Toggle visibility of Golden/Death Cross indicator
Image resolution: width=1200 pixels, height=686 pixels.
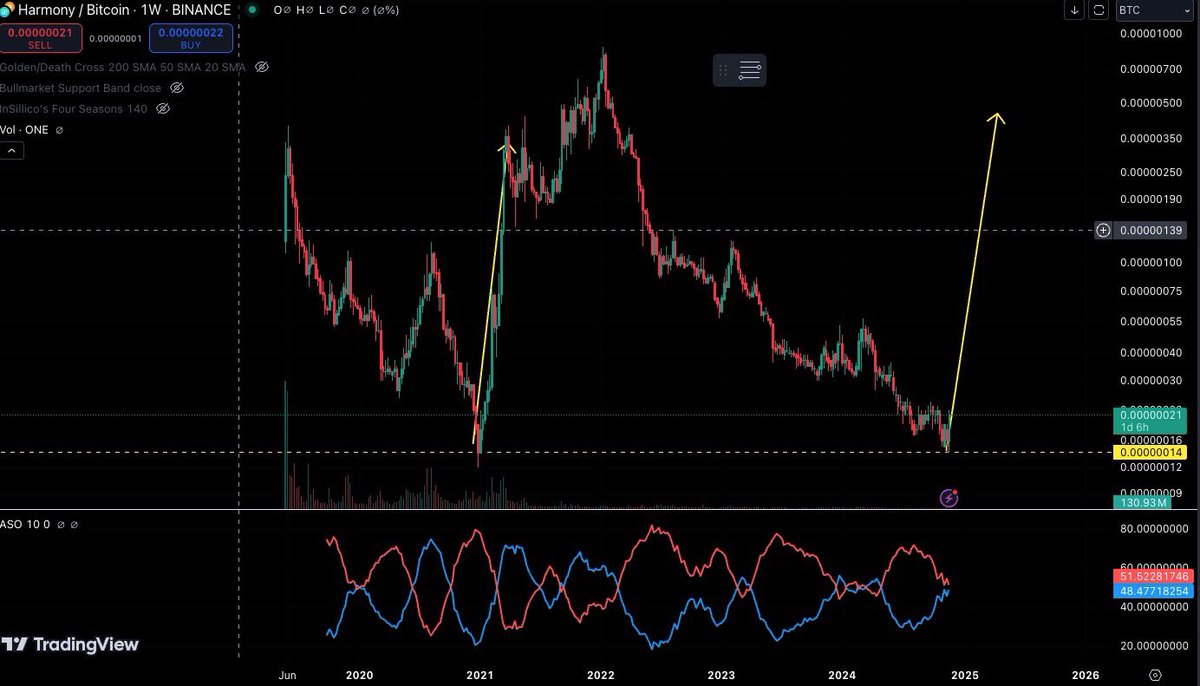(262, 67)
